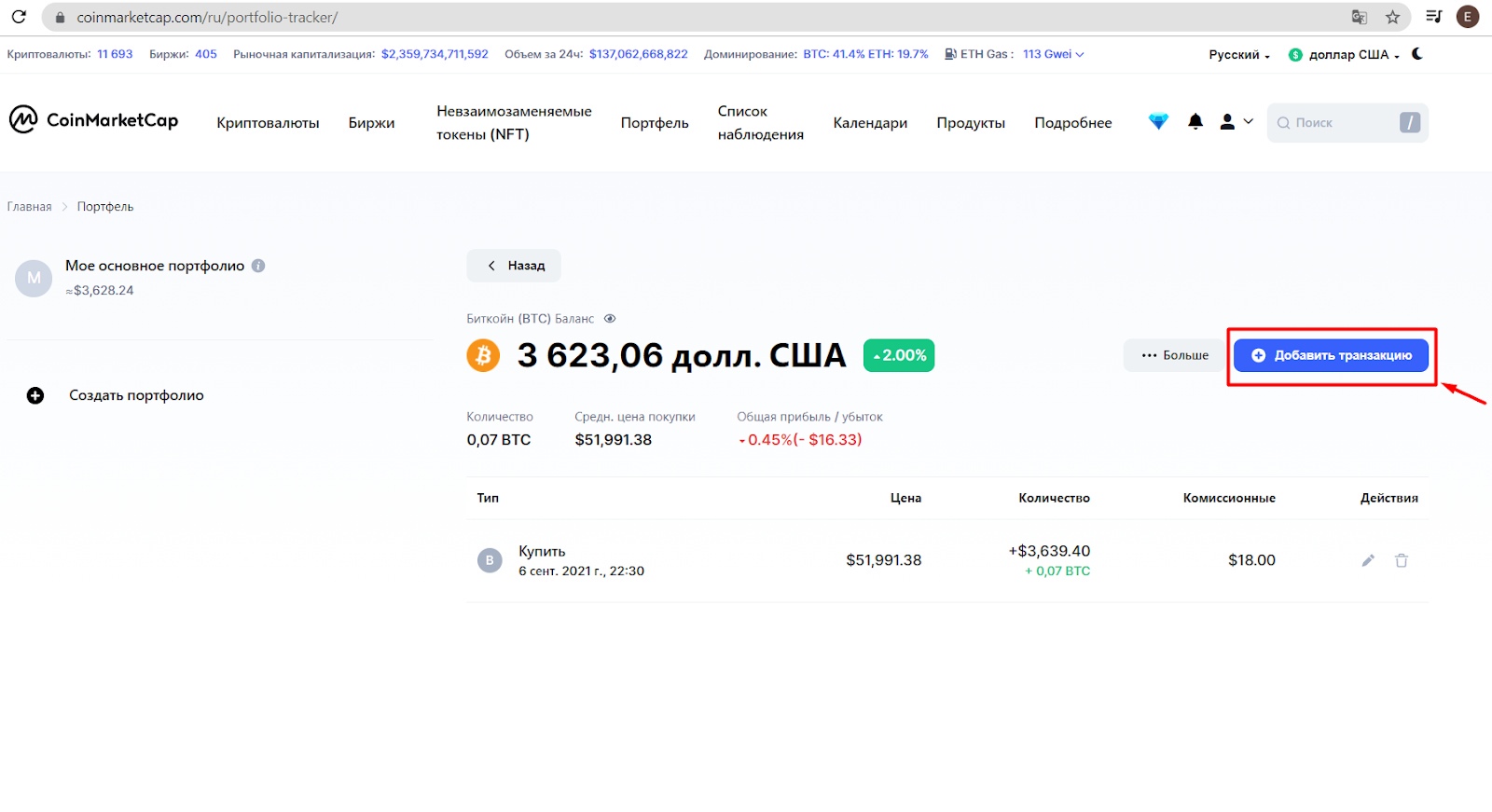Viewport: 1492px width, 812px height.
Task: Open the Русский language dropdown
Action: point(1239,55)
